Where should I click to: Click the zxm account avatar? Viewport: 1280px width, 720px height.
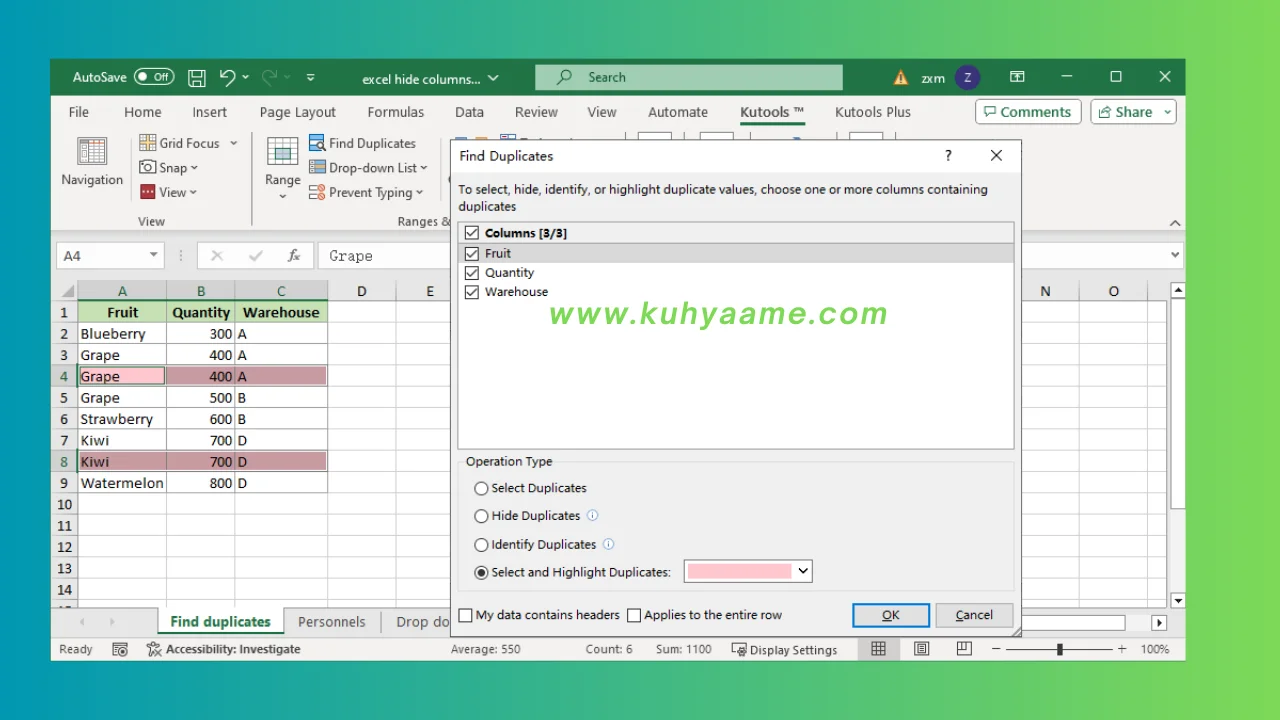pos(967,77)
